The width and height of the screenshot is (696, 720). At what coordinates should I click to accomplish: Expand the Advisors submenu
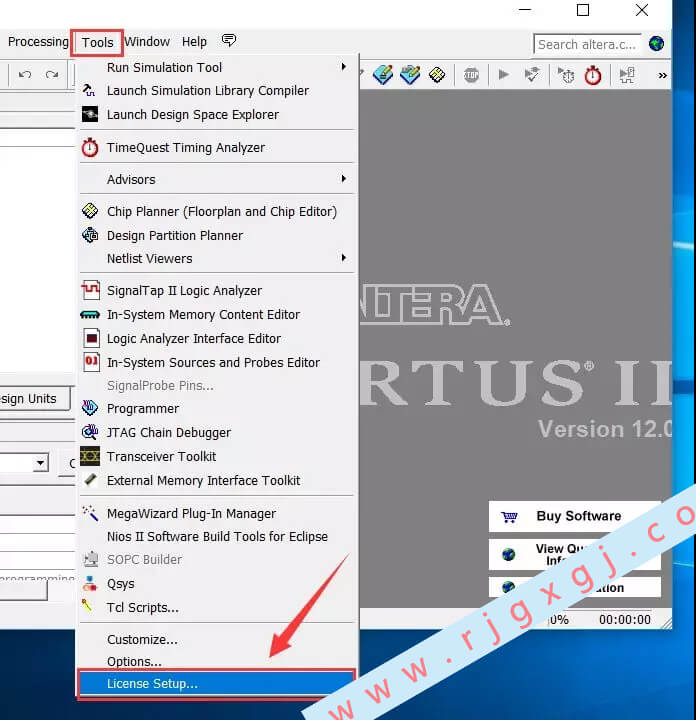coord(217,180)
